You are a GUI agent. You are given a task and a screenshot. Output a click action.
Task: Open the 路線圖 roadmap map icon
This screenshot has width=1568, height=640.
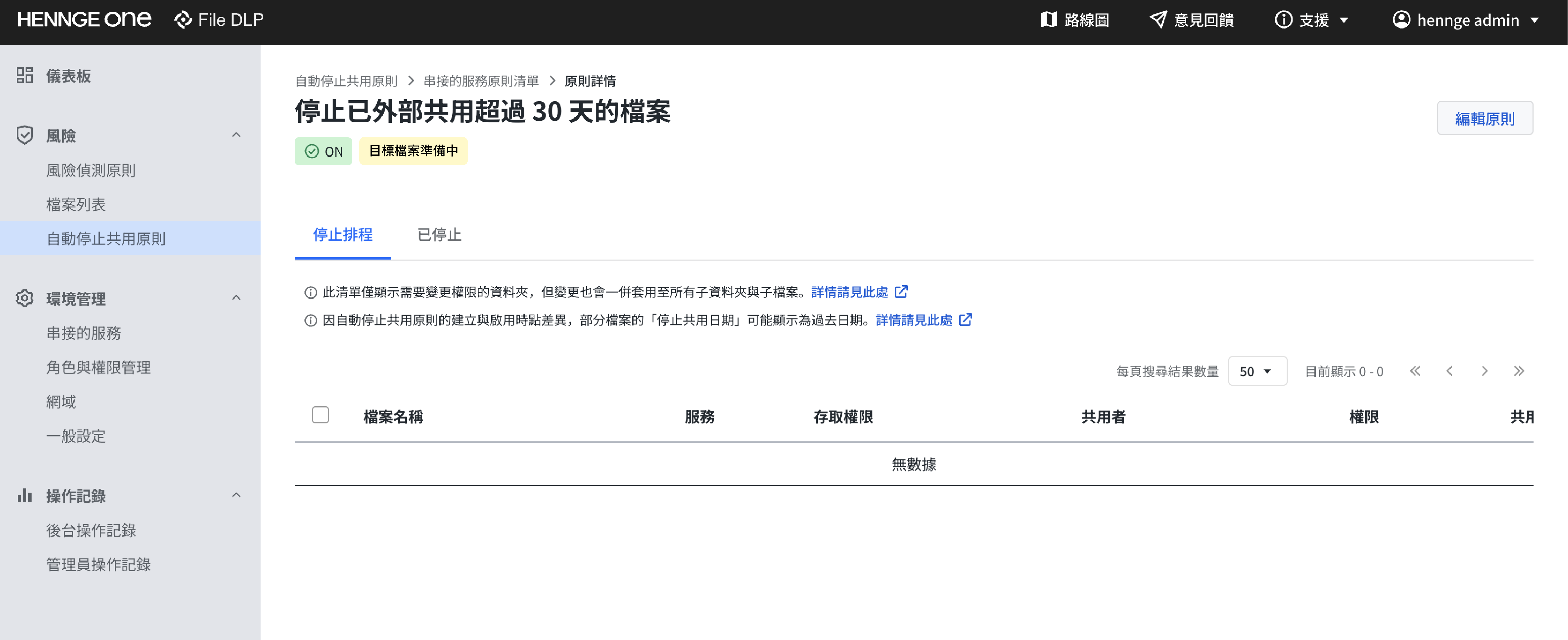tap(1048, 20)
